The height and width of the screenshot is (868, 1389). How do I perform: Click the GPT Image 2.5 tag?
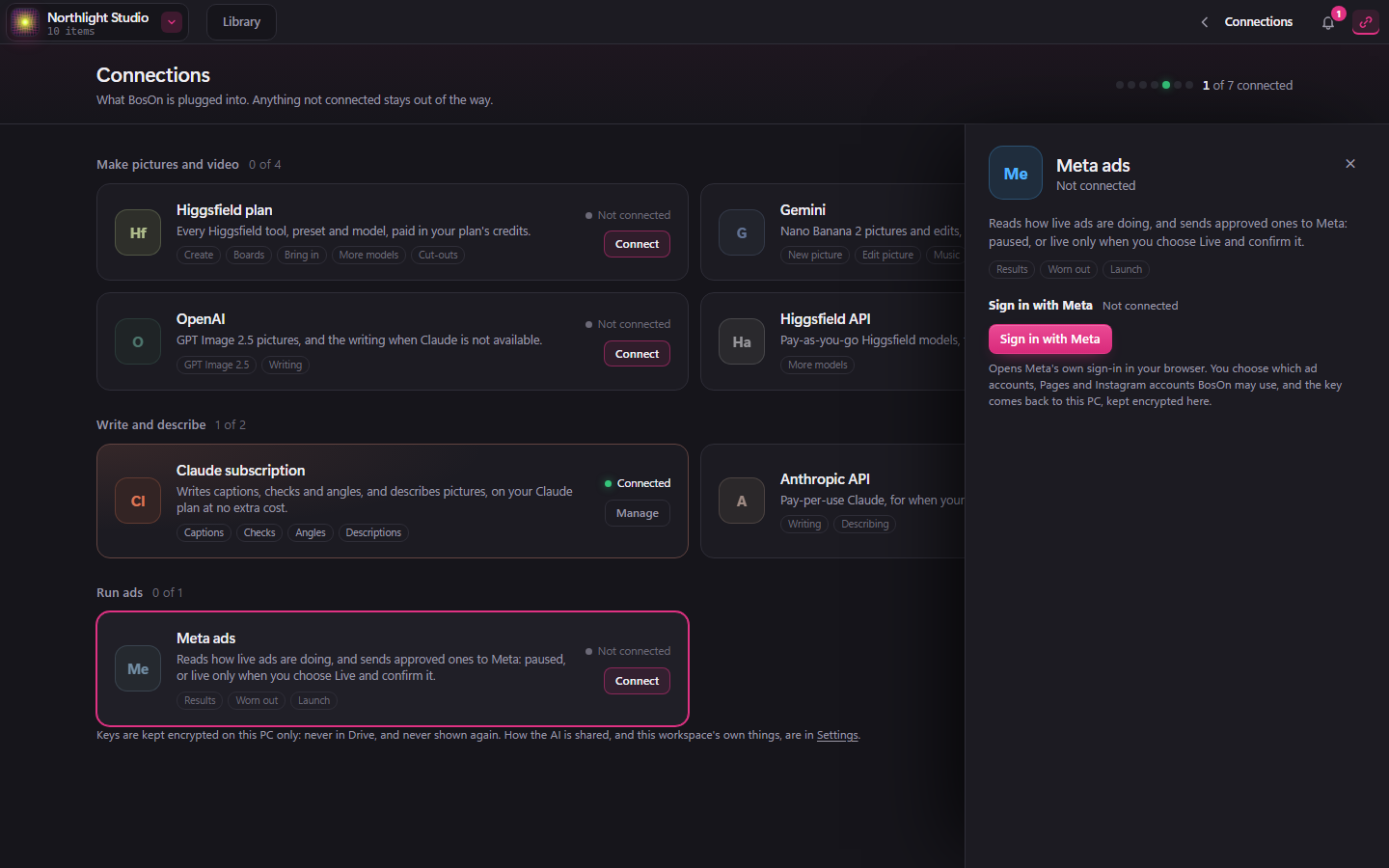(216, 365)
